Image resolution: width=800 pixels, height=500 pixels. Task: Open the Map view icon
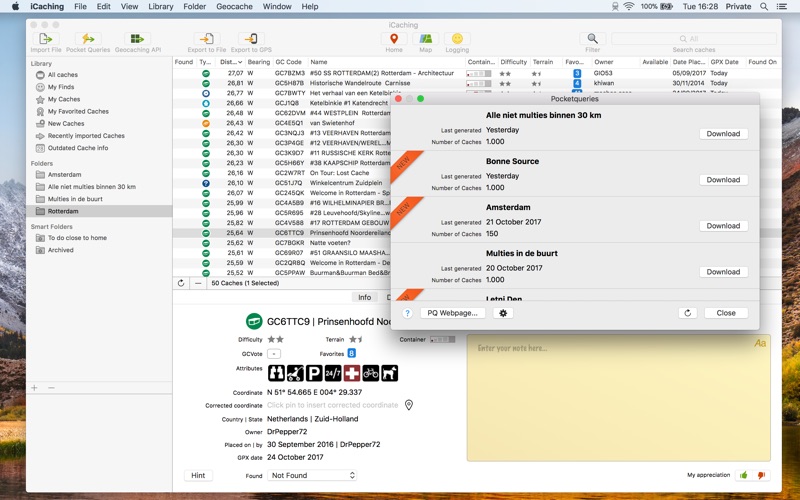(x=426, y=39)
